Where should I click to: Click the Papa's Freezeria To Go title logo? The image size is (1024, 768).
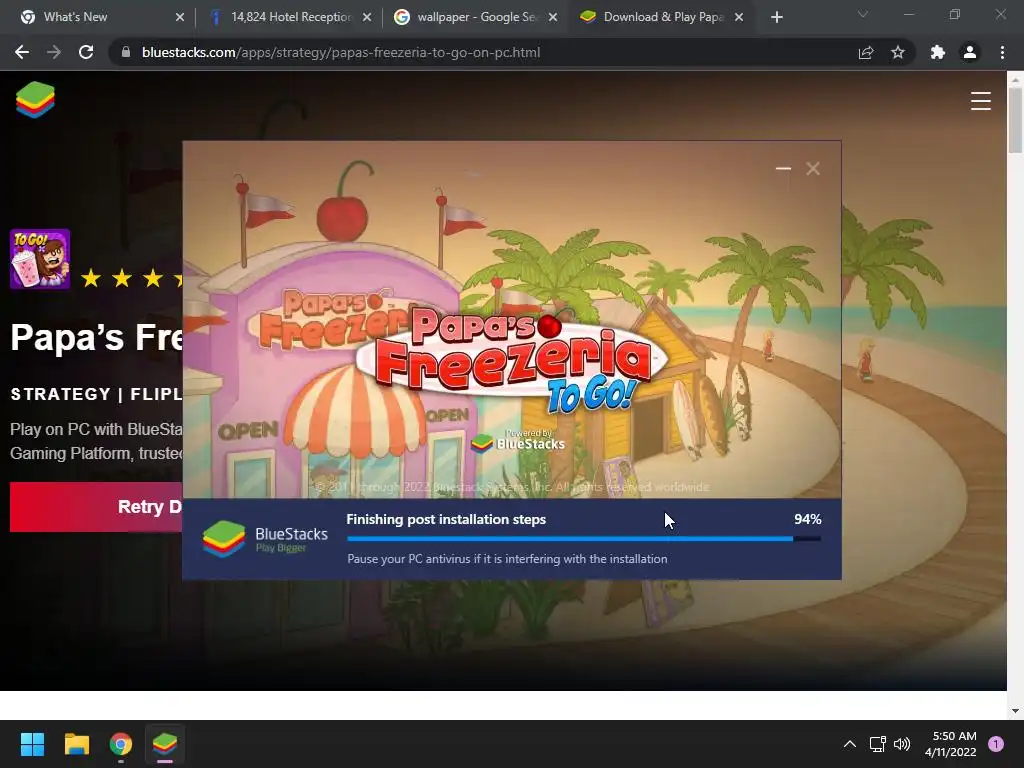(513, 360)
